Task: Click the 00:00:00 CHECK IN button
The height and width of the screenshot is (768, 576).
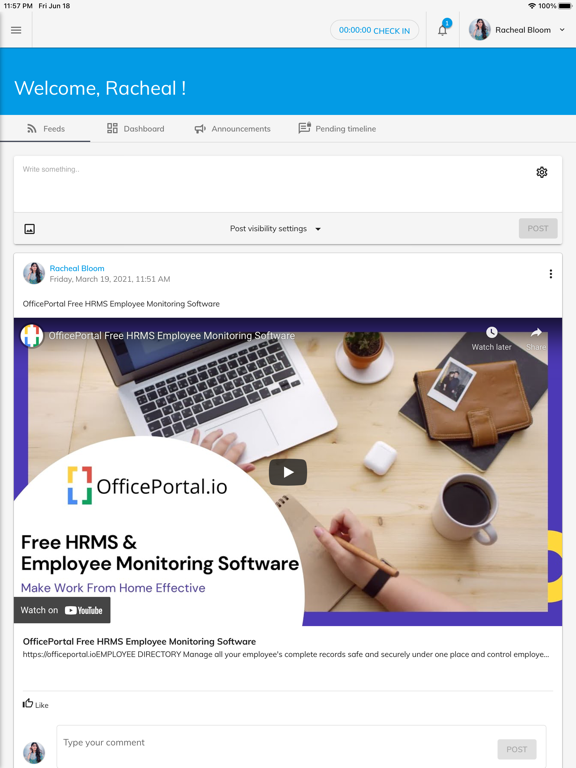Action: pyautogui.click(x=375, y=30)
